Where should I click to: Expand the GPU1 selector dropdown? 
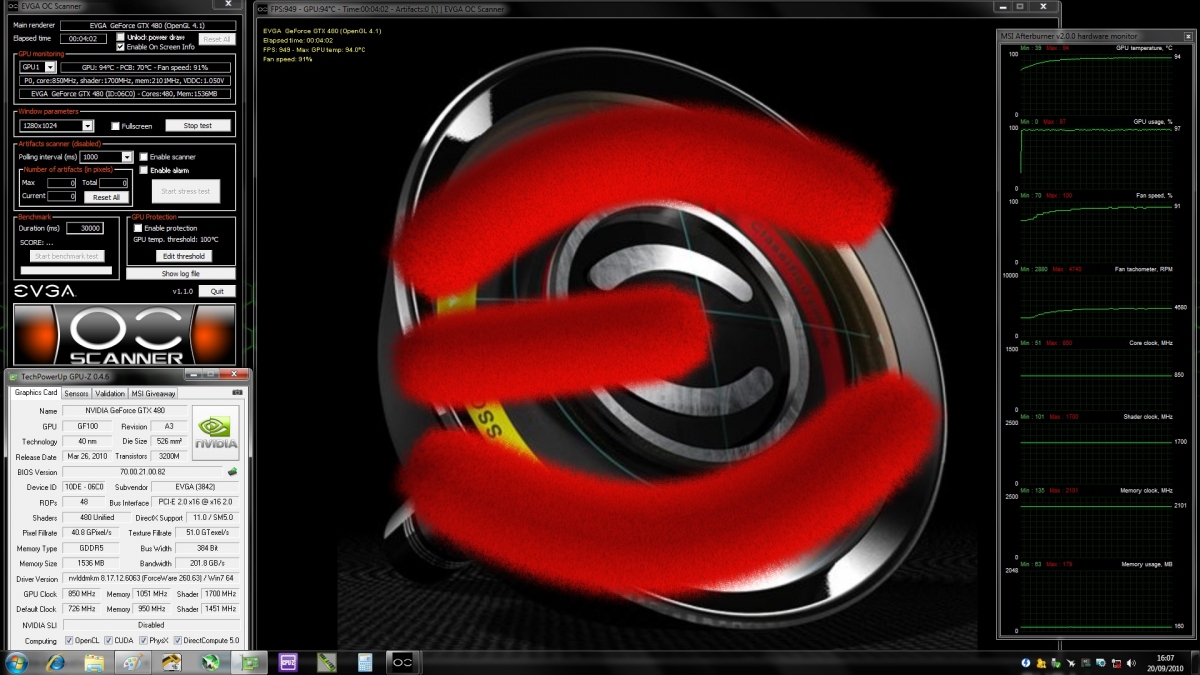[x=50, y=67]
